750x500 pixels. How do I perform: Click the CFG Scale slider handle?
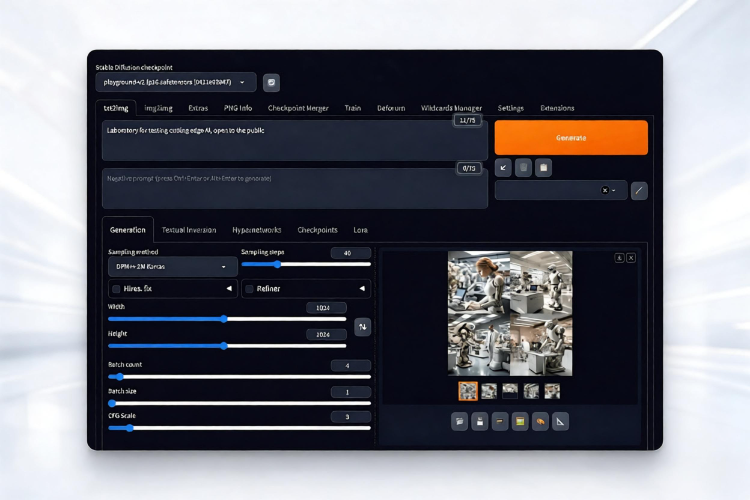(130, 428)
